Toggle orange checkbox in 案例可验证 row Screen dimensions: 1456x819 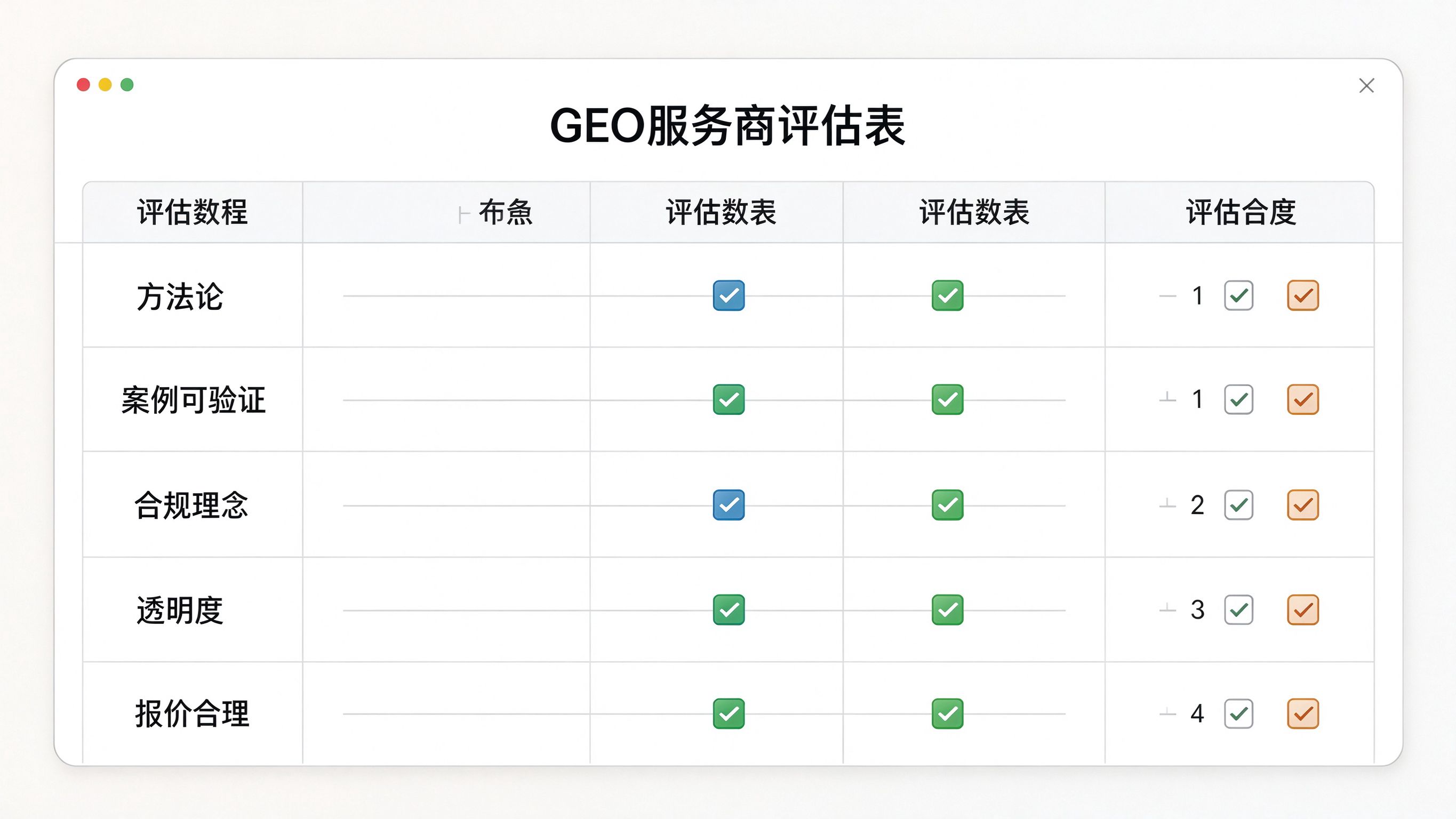click(1303, 399)
